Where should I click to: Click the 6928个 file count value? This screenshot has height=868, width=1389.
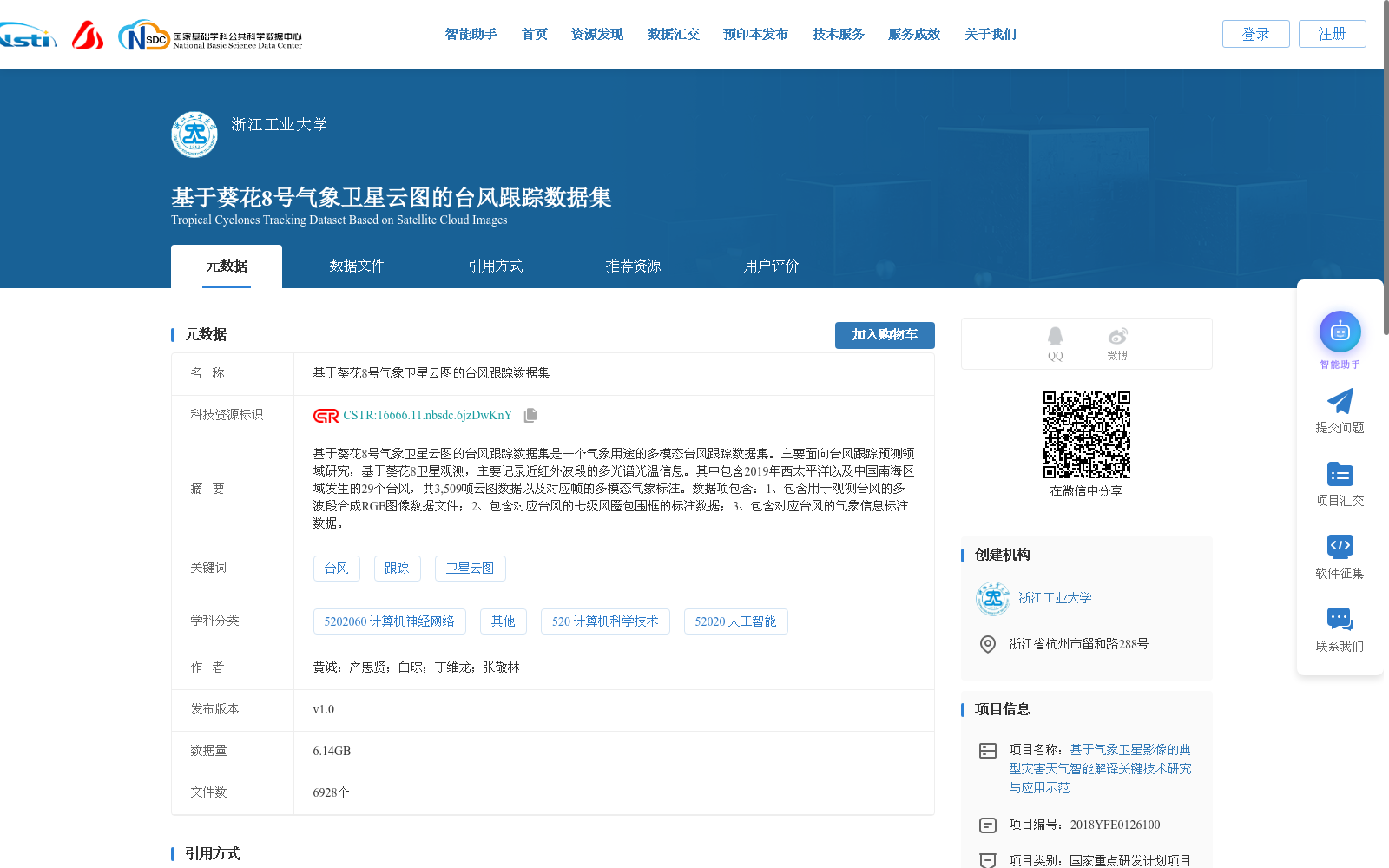331,793
